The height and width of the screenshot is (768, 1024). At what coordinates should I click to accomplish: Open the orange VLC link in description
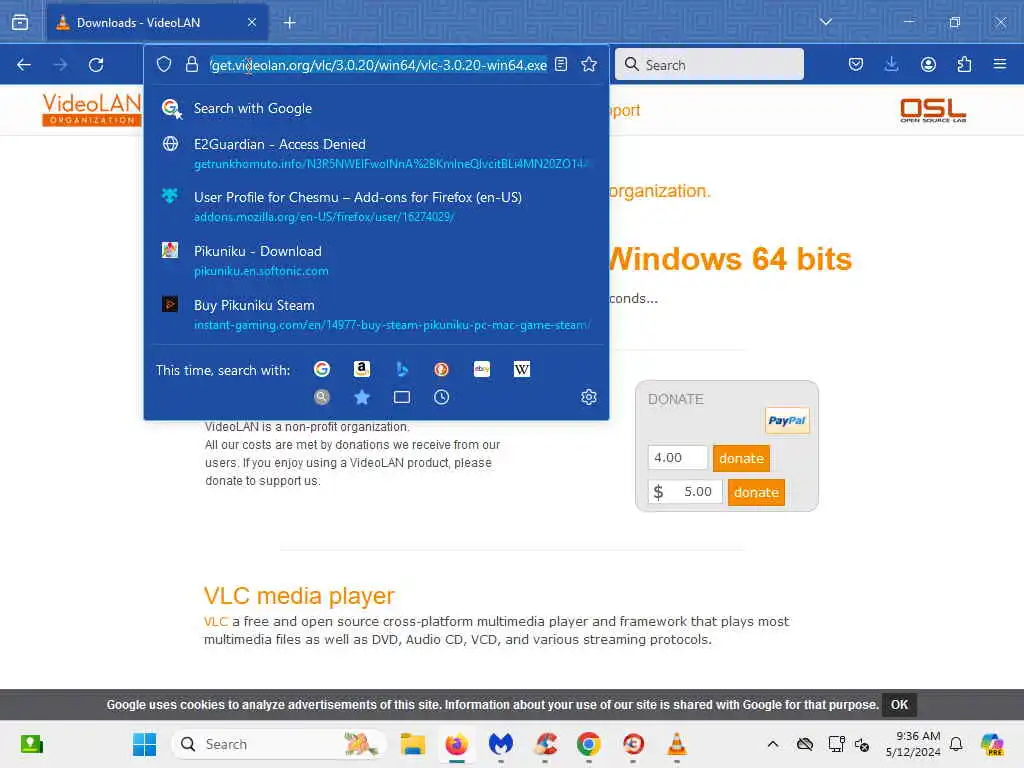tap(216, 621)
